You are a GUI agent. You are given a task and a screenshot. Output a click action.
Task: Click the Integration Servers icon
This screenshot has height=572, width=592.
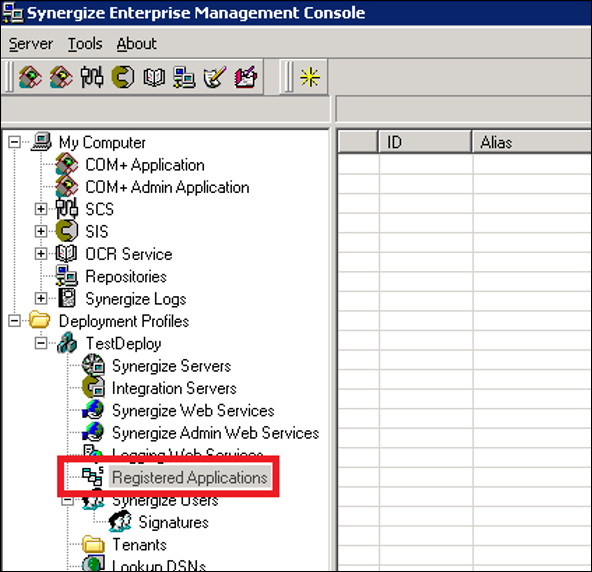point(93,387)
